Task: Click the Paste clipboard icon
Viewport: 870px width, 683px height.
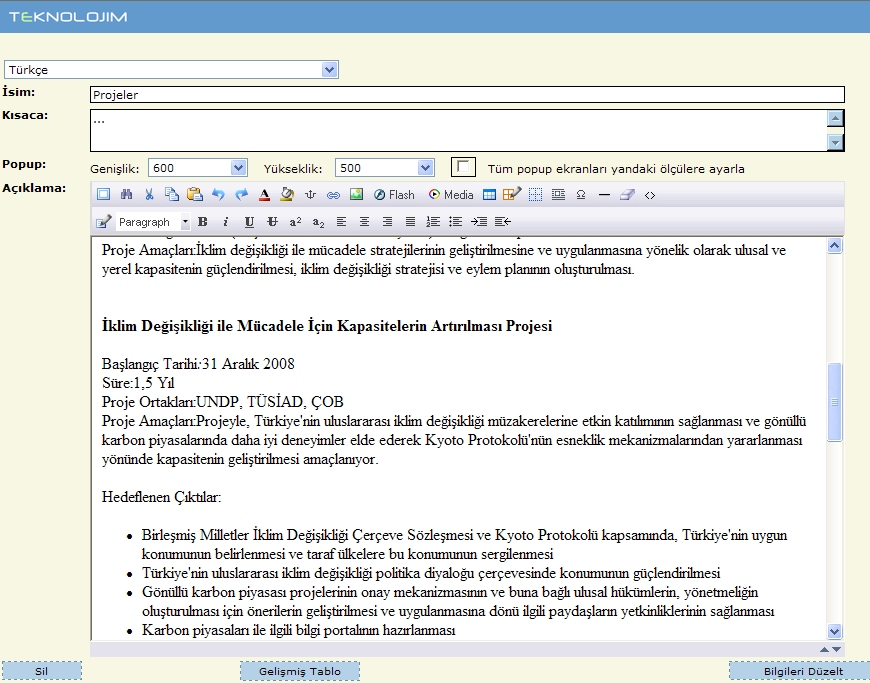Action: (194, 195)
